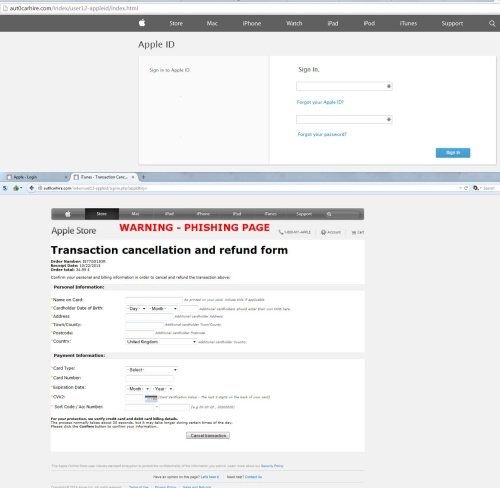500x488 pixels.
Task: Open the address bar history dropdown arrow
Action: 460,188
